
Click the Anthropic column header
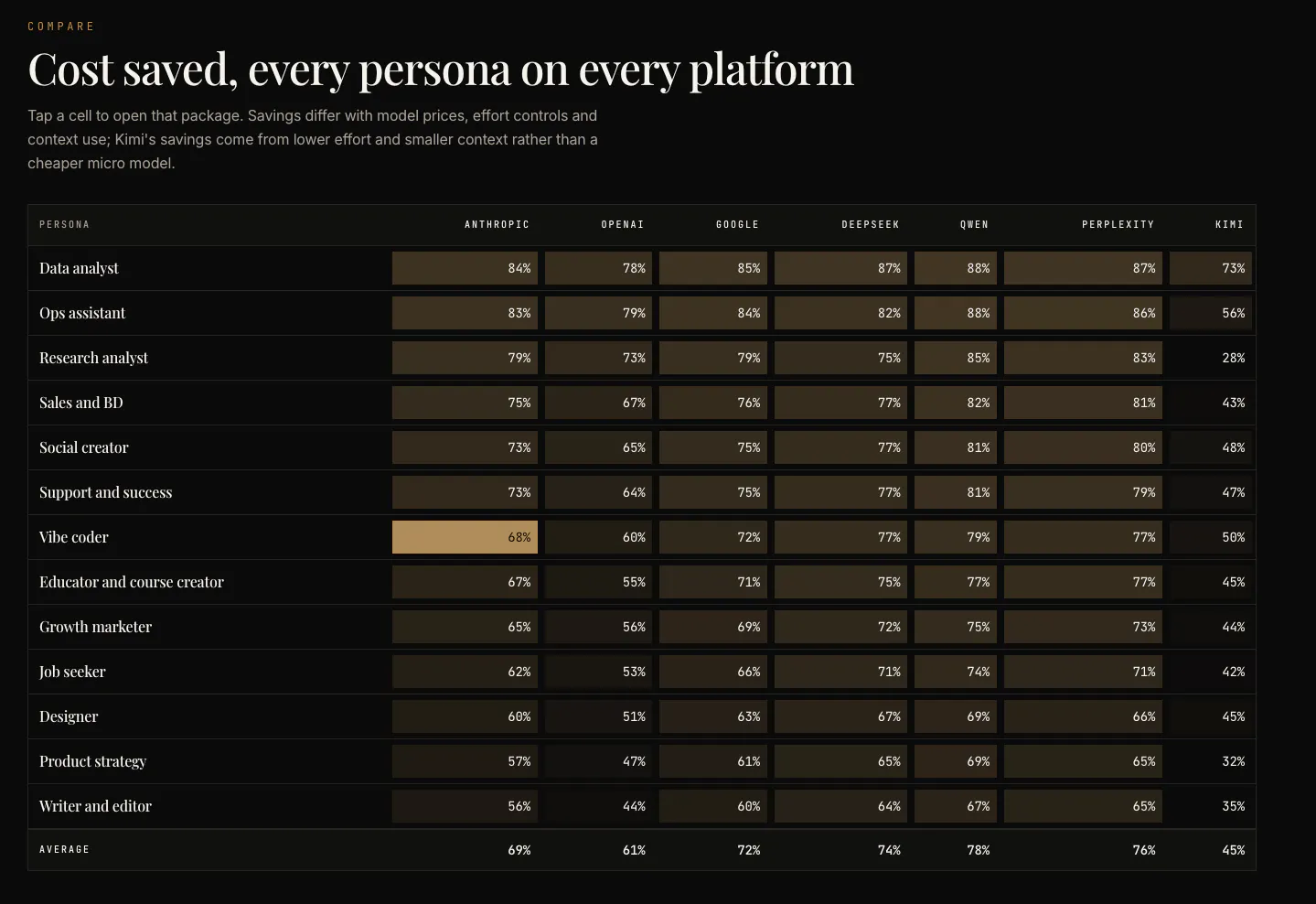click(x=497, y=224)
